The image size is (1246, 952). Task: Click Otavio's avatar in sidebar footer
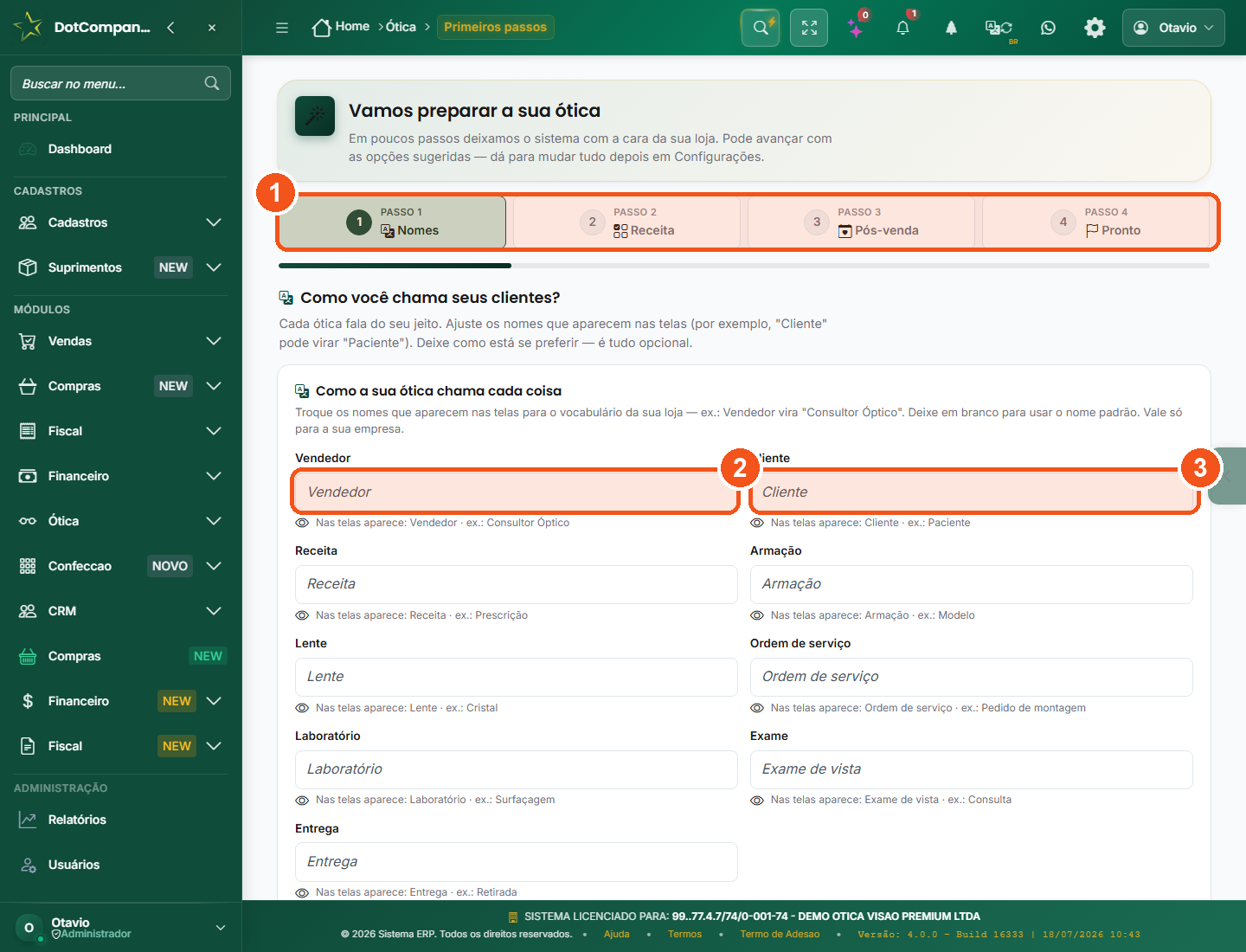tap(29, 928)
